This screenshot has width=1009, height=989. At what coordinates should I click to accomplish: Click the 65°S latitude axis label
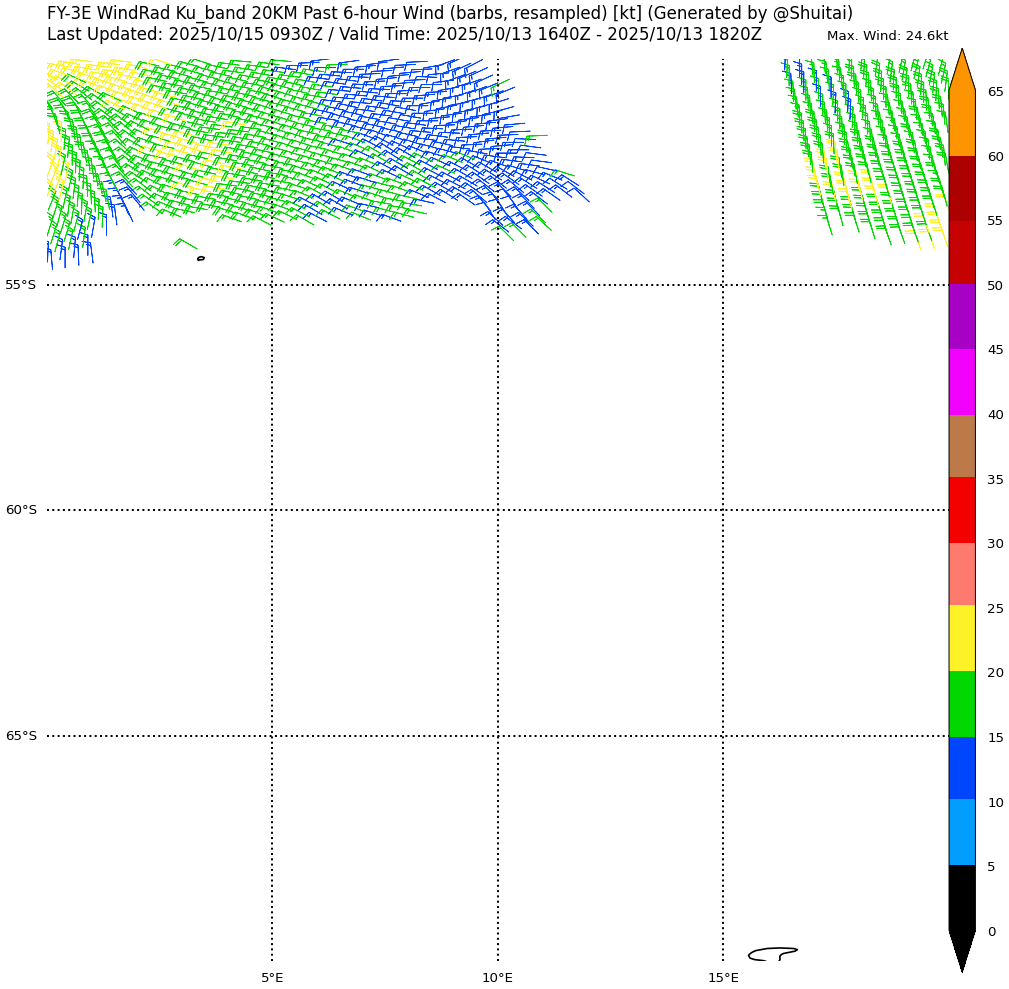coord(21,736)
